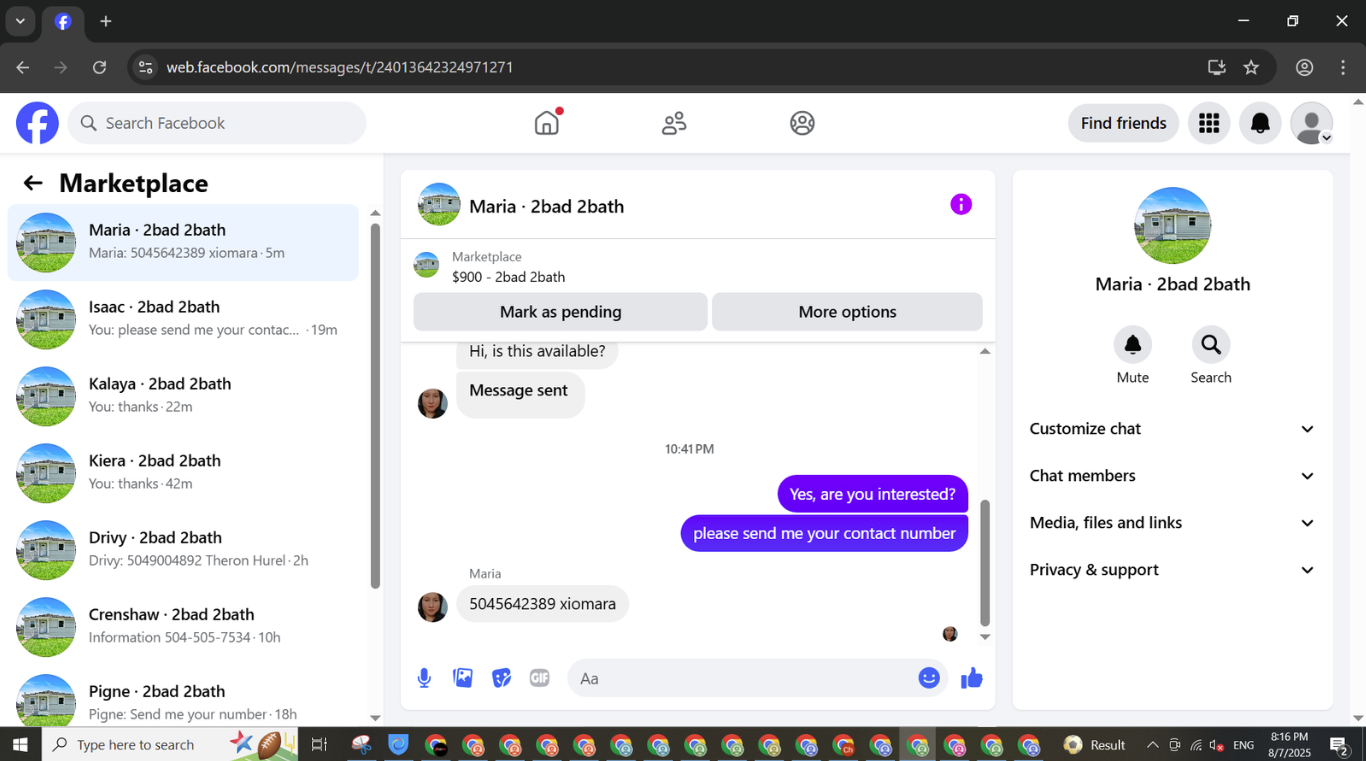Screen dimensions: 1366x761
Task: Open the GIF picker
Action: (x=540, y=678)
